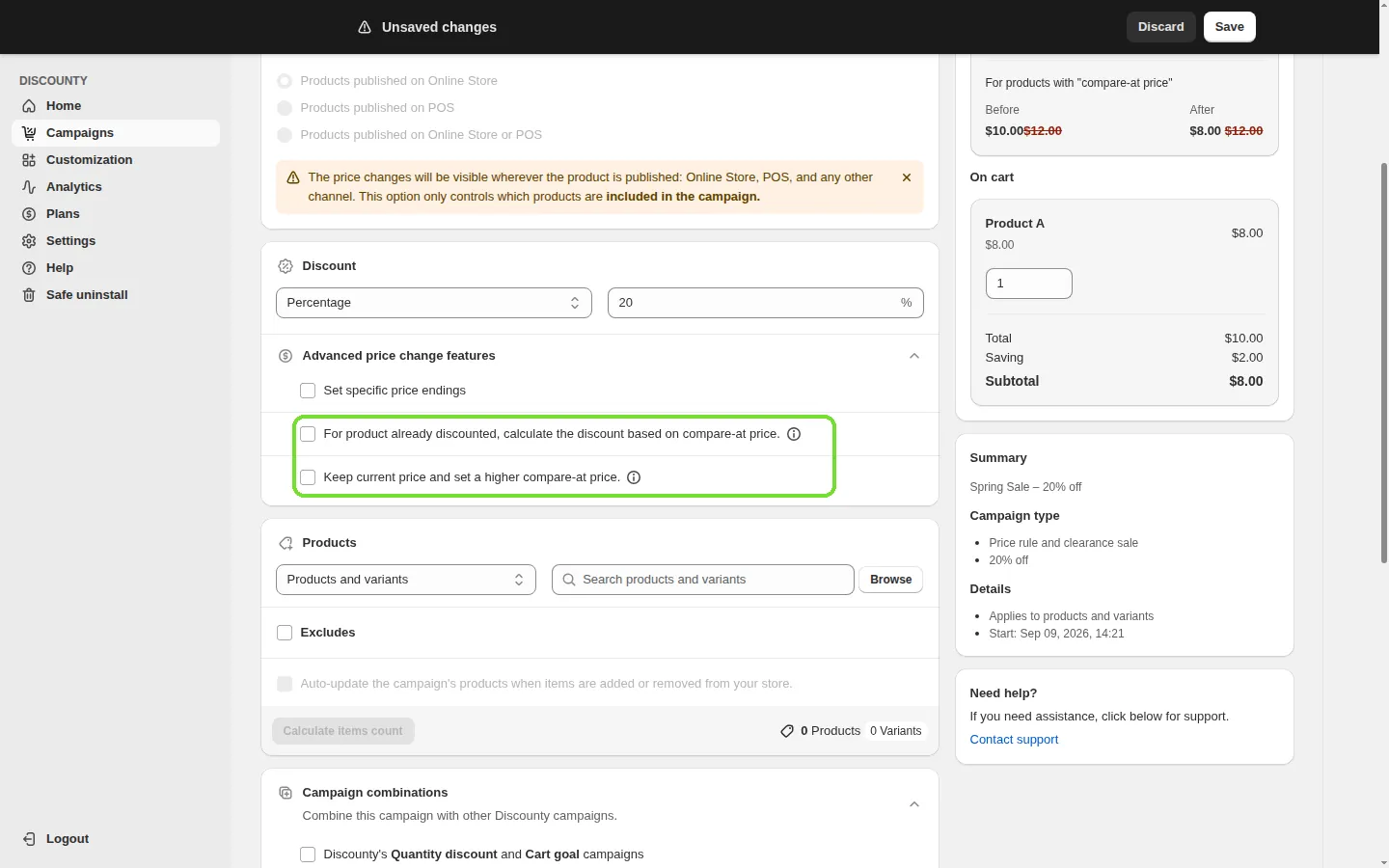
Task: Click the warning triangle in the price banner
Action: coord(293,177)
